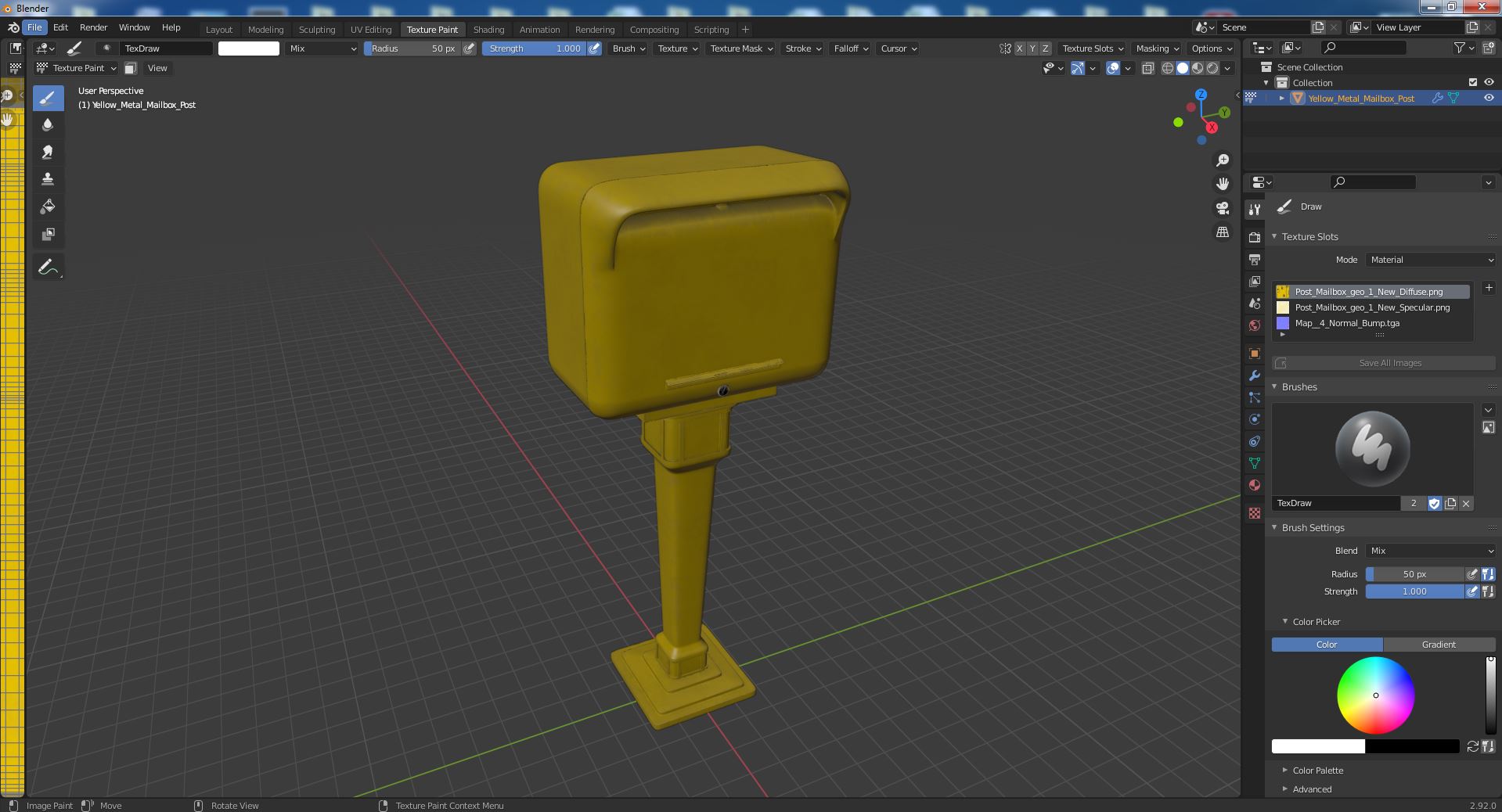Open Scene properties tab
Screen dimensions: 1502x812
pos(1255,303)
